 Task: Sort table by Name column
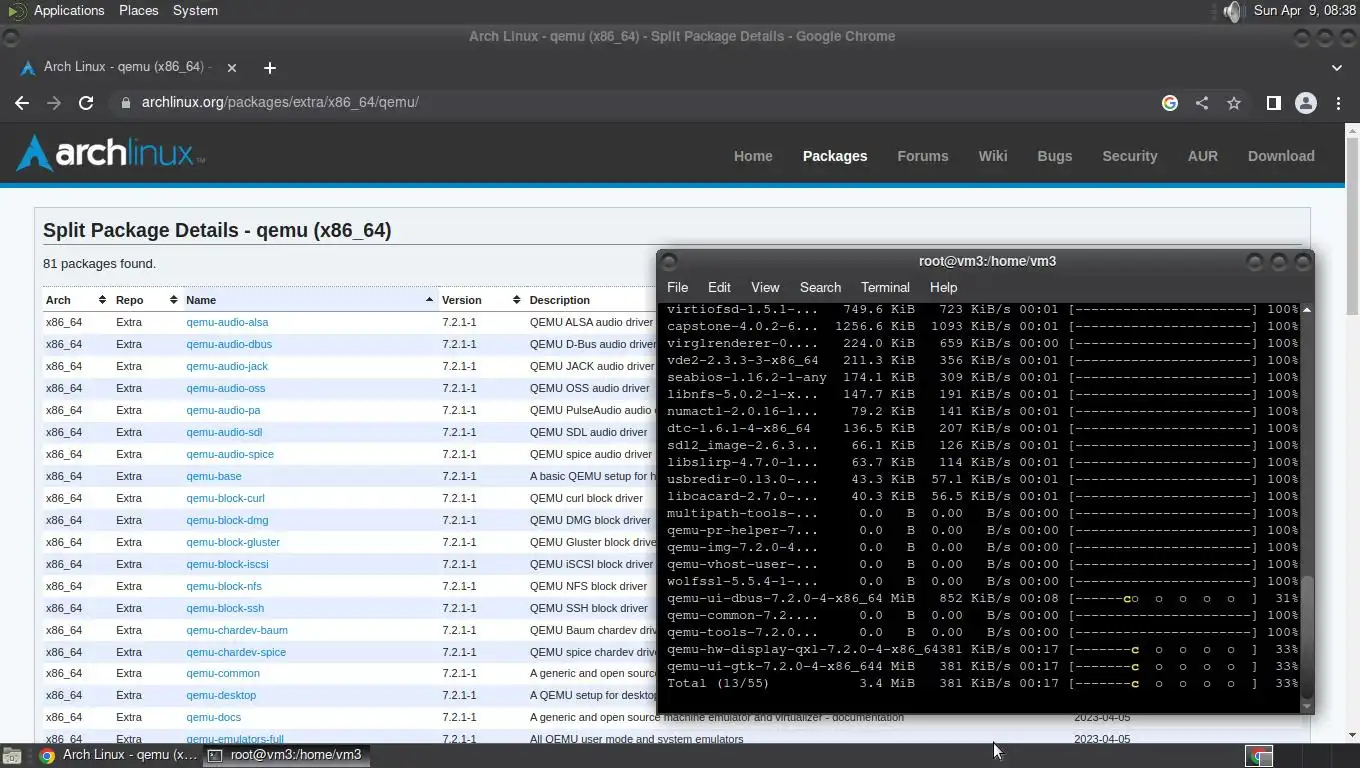click(309, 300)
